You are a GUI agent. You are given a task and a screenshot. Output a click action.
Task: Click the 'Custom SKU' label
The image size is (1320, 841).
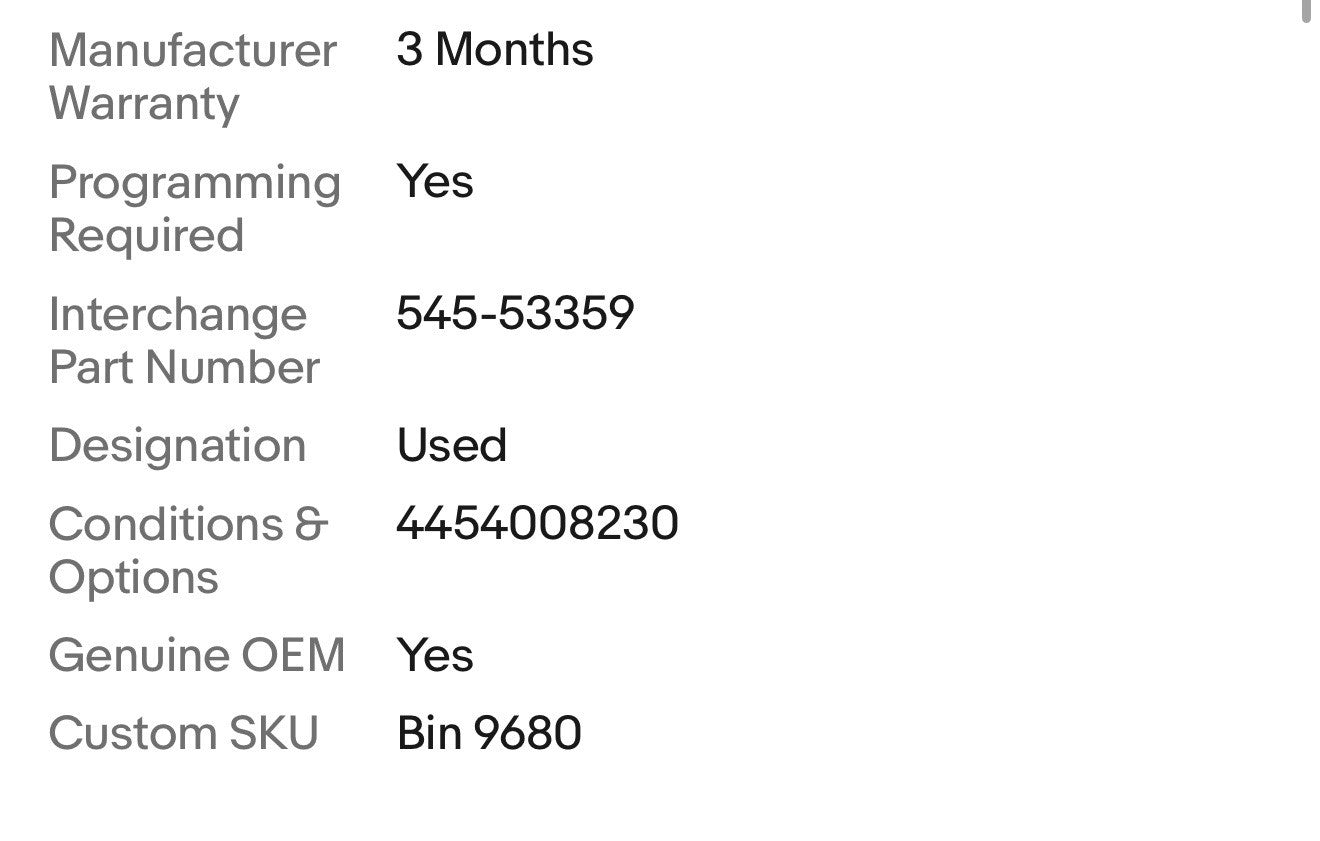(x=183, y=734)
